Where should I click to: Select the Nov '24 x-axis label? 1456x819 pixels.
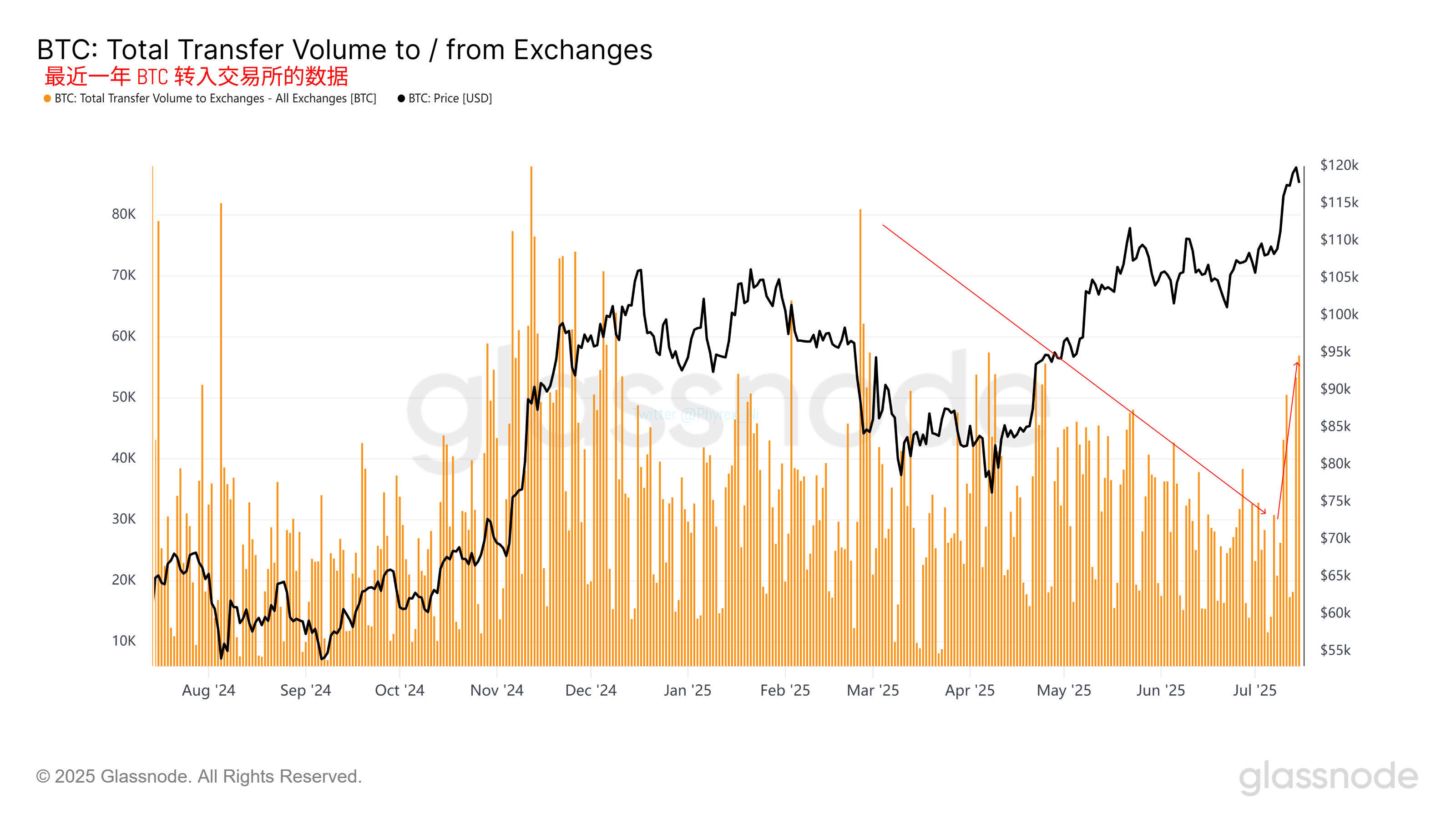tap(497, 691)
